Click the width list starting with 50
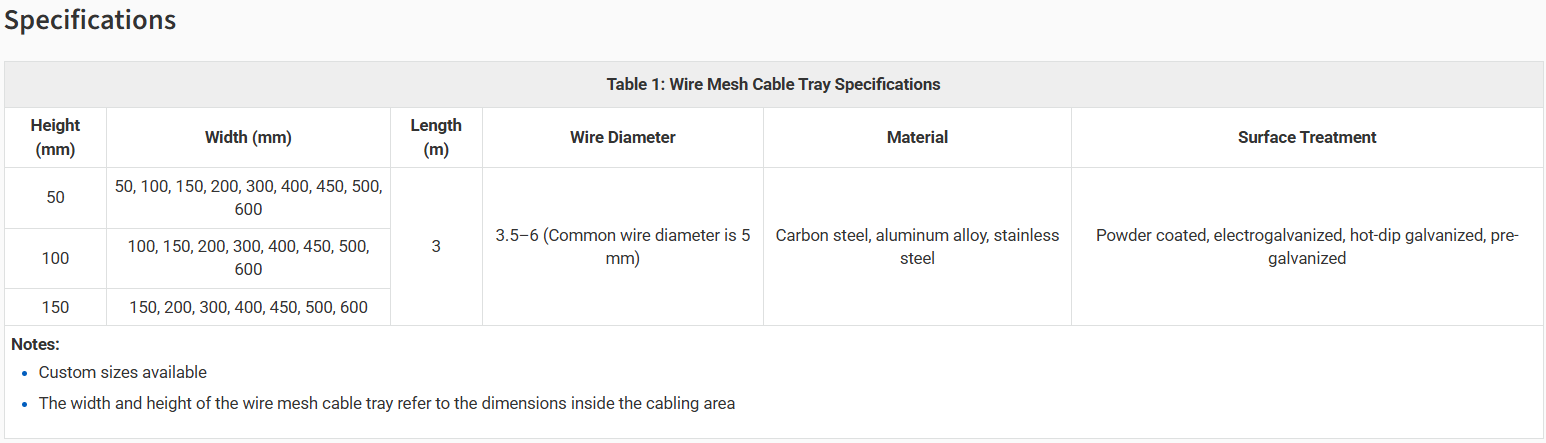This screenshot has width=1546, height=443. pos(248,198)
